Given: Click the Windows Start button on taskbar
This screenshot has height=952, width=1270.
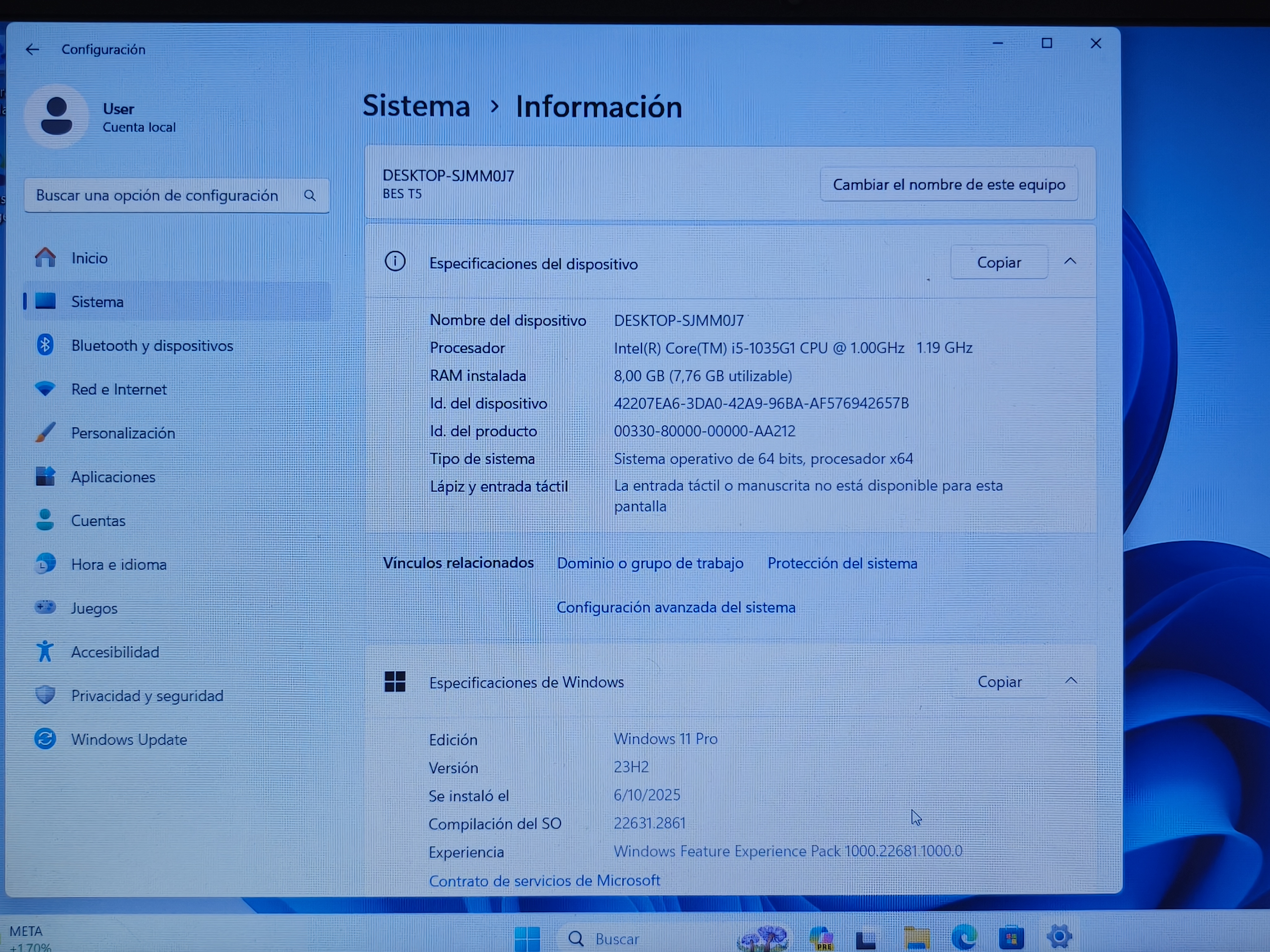Looking at the screenshot, I should 527,938.
